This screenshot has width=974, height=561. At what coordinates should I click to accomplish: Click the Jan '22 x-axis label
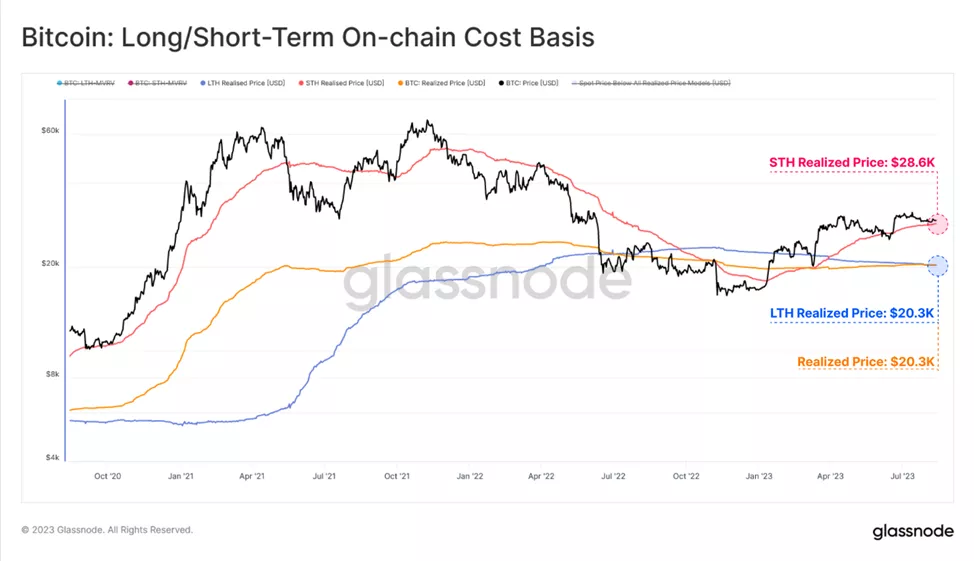coord(470,476)
